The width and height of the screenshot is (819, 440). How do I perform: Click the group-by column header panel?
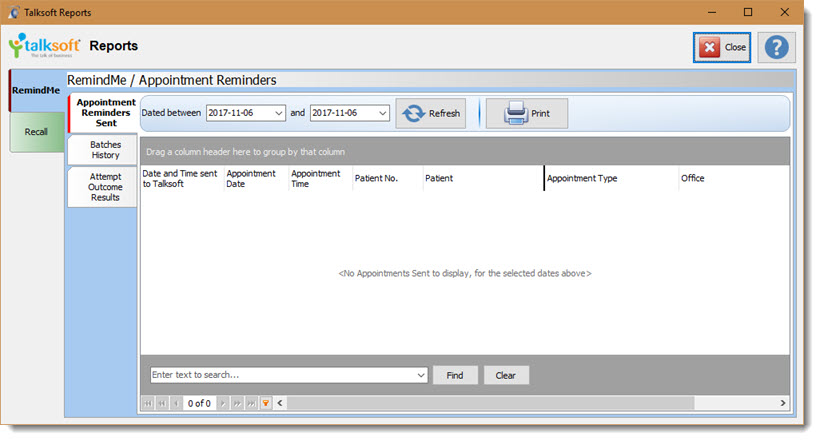465,152
